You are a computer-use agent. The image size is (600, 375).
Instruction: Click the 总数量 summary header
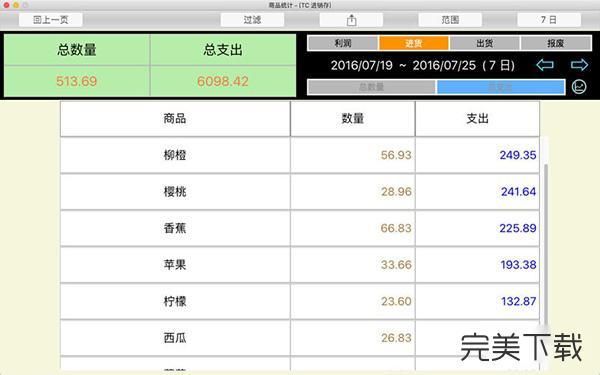[x=77, y=50]
